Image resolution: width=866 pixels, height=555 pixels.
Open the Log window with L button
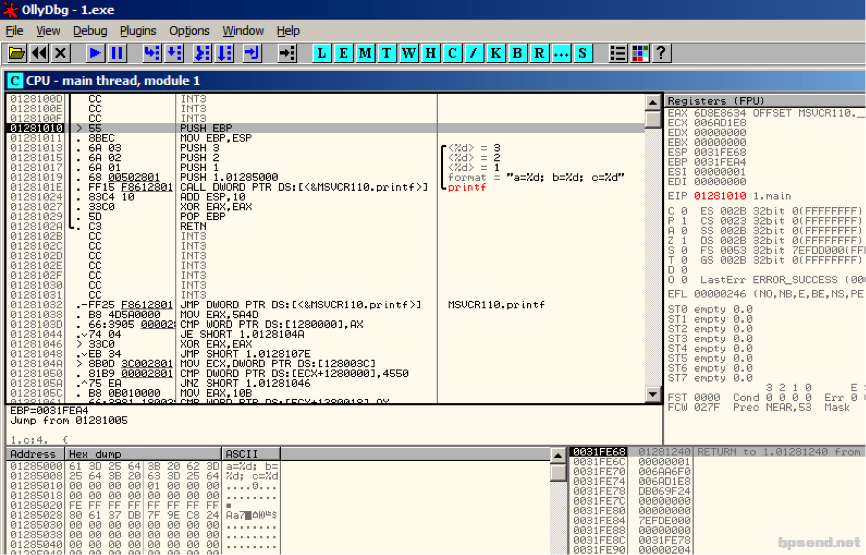[322, 54]
